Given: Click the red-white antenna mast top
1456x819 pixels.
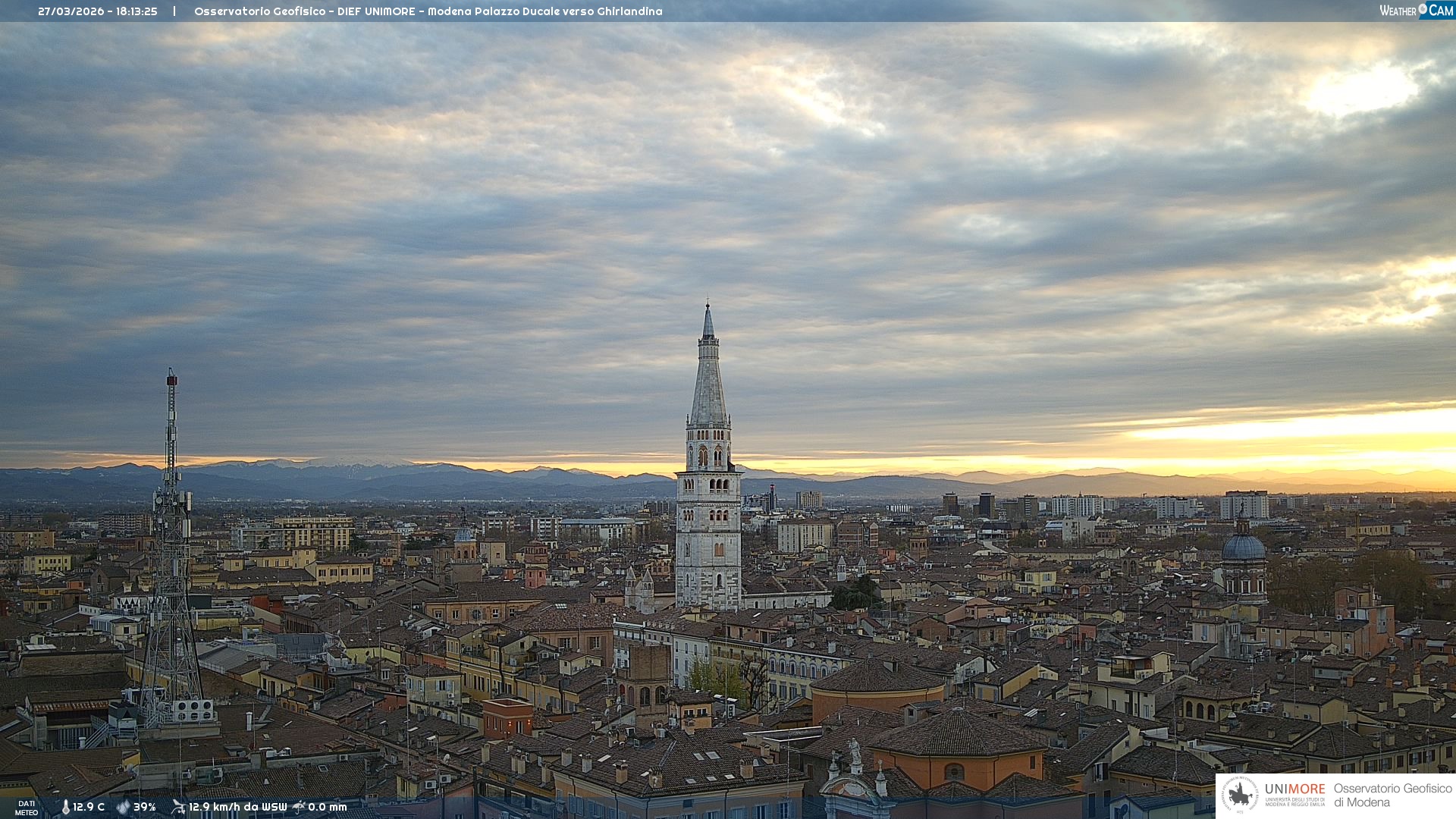Looking at the screenshot, I should click(x=172, y=379).
